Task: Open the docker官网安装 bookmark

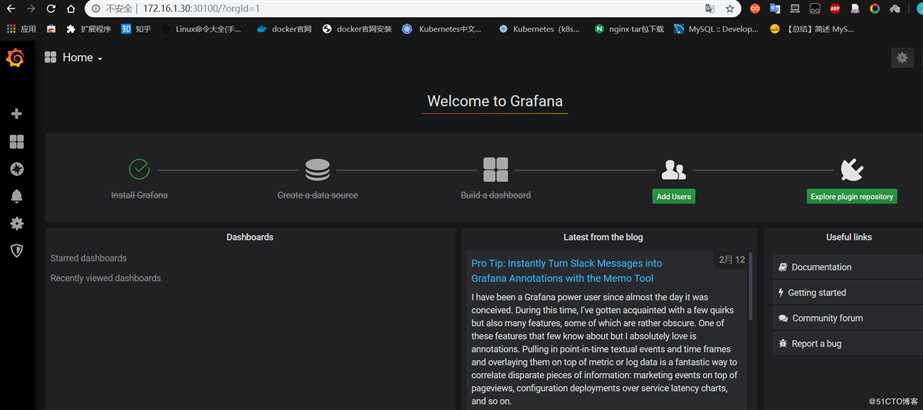Action: (357, 28)
